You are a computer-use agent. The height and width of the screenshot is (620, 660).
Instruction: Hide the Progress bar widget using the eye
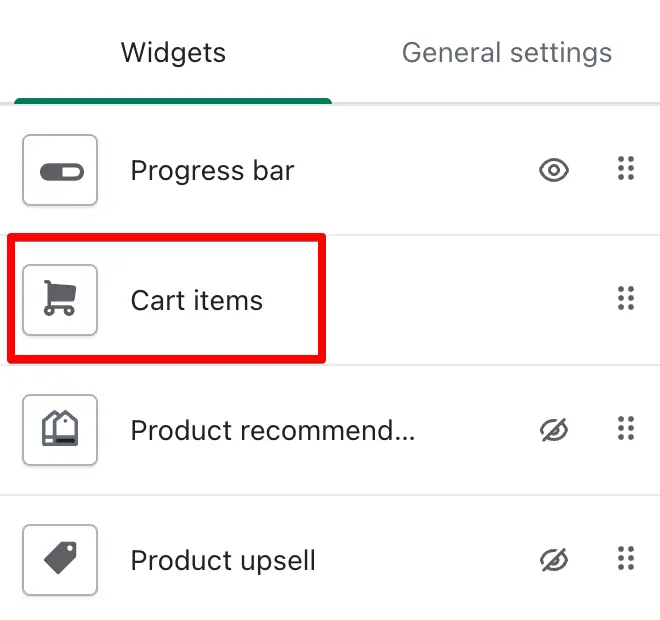point(554,170)
